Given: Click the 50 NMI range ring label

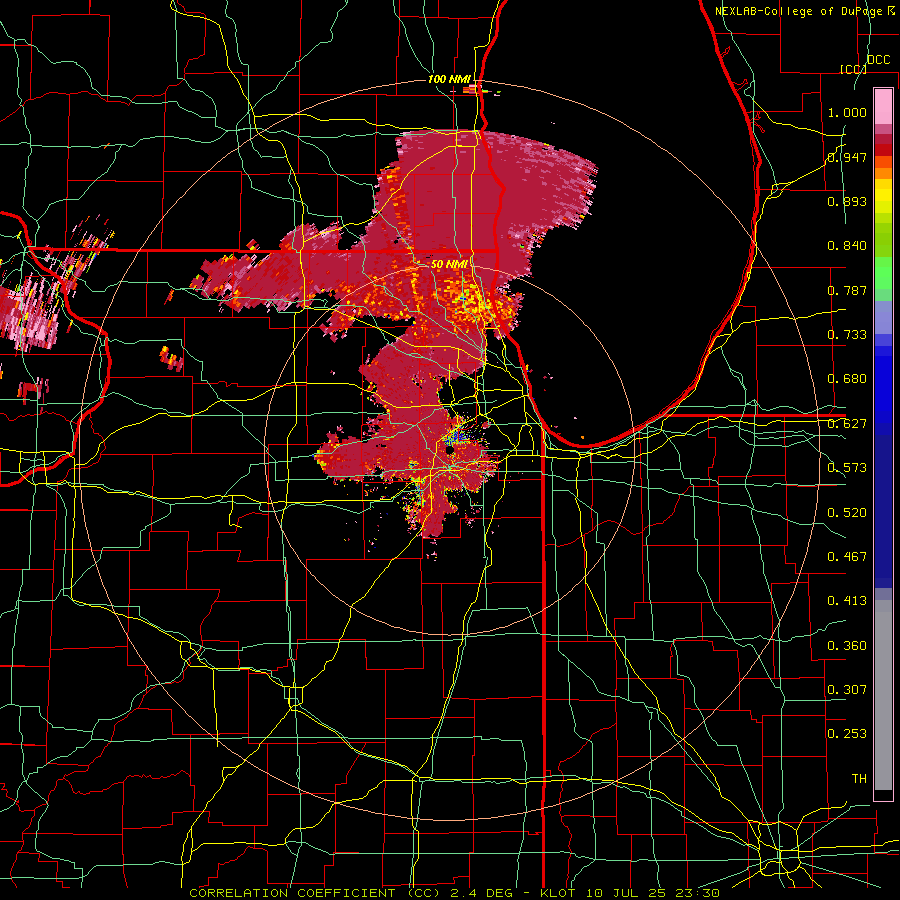Looking at the screenshot, I should point(449,265).
